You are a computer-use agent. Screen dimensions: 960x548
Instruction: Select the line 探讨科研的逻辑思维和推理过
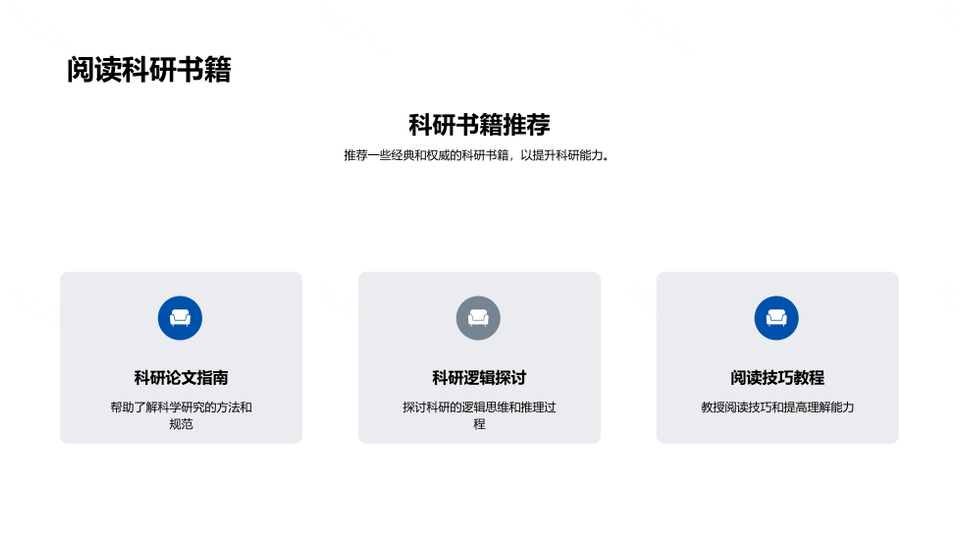click(479, 407)
